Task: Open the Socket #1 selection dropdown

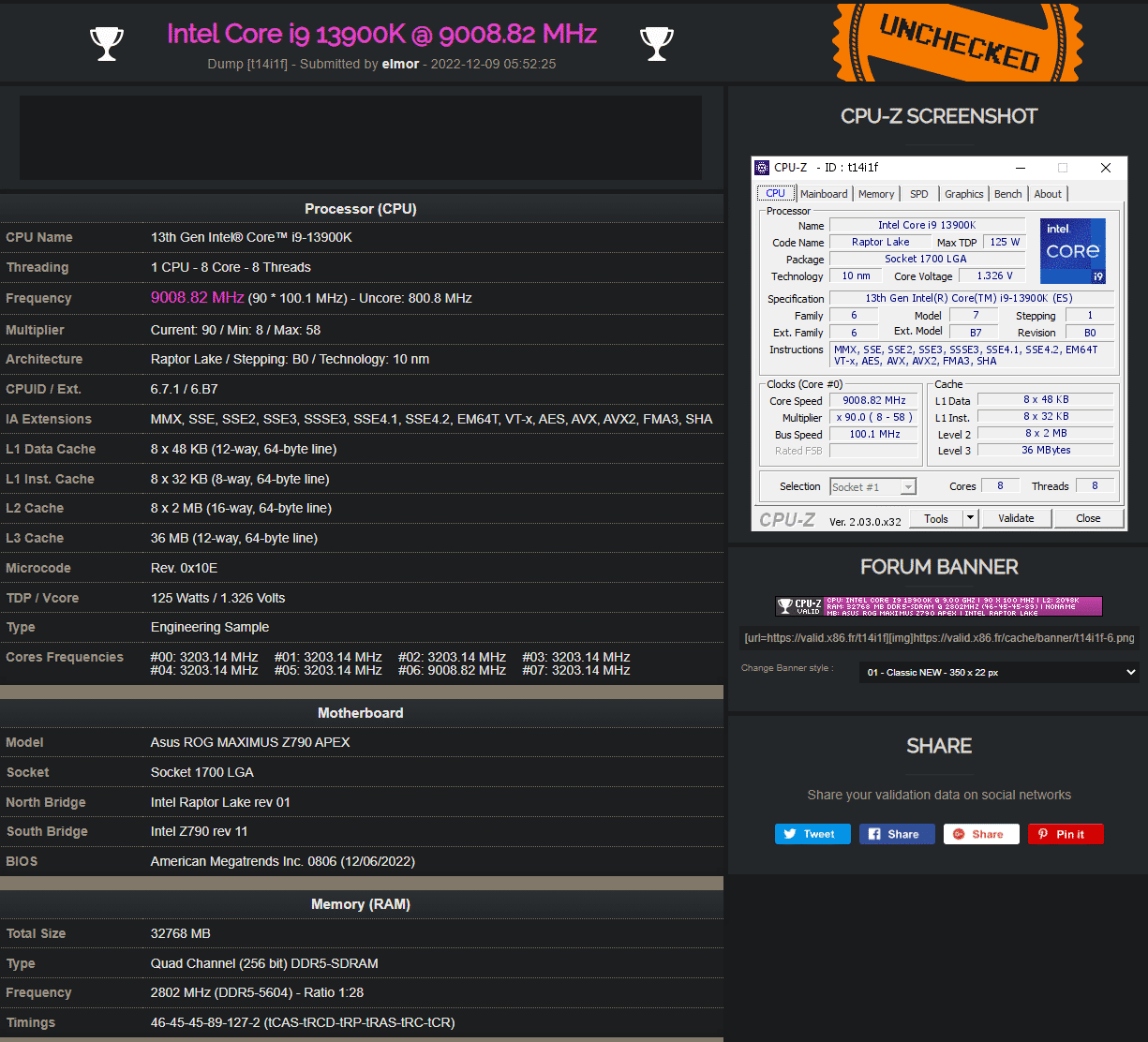Action: click(x=872, y=487)
